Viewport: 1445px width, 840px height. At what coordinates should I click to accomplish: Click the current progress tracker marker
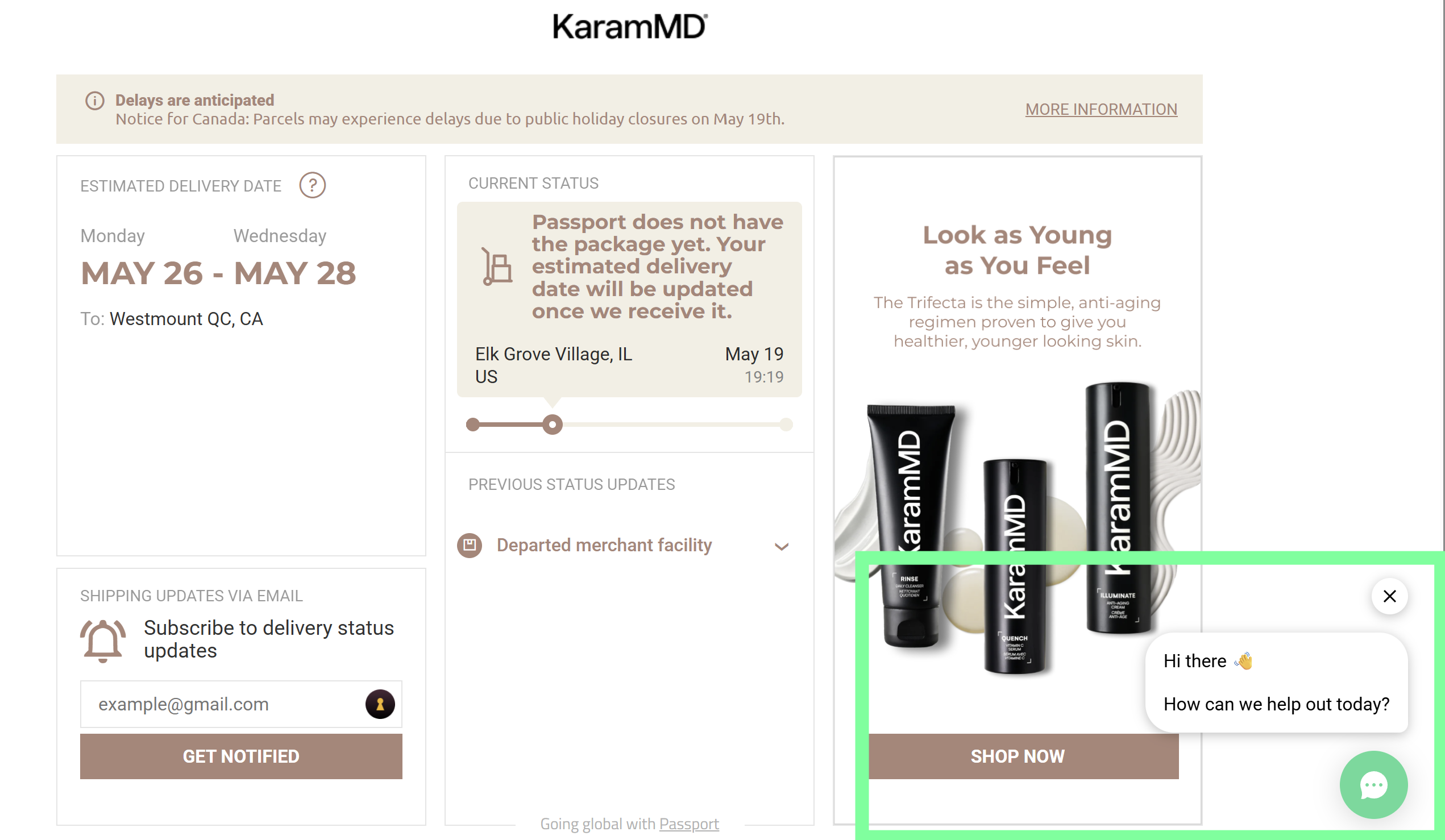pyautogui.click(x=552, y=425)
